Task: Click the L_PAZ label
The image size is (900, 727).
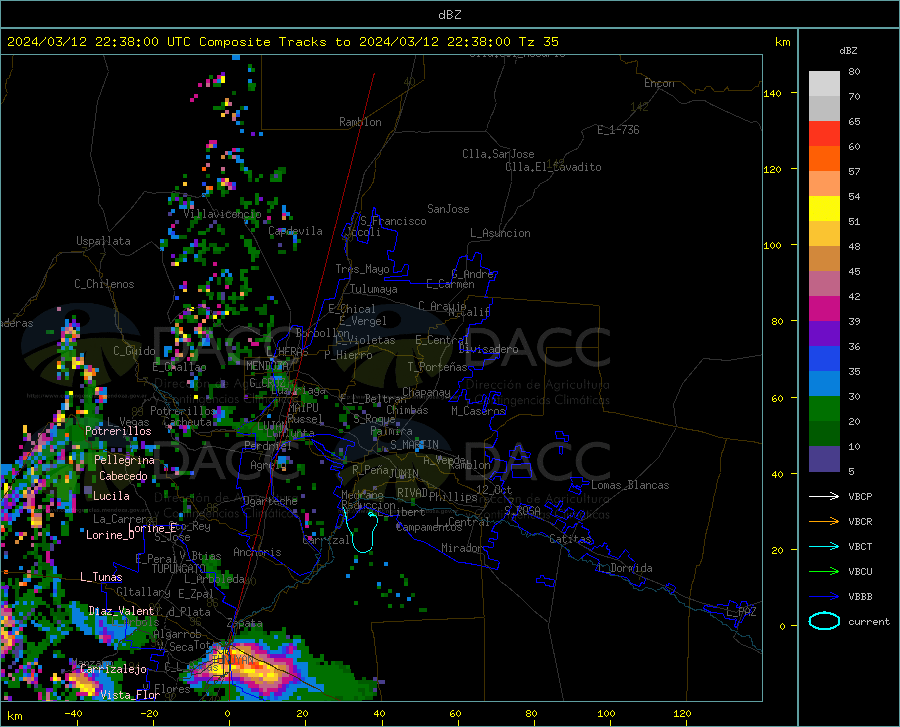Action: point(741,612)
